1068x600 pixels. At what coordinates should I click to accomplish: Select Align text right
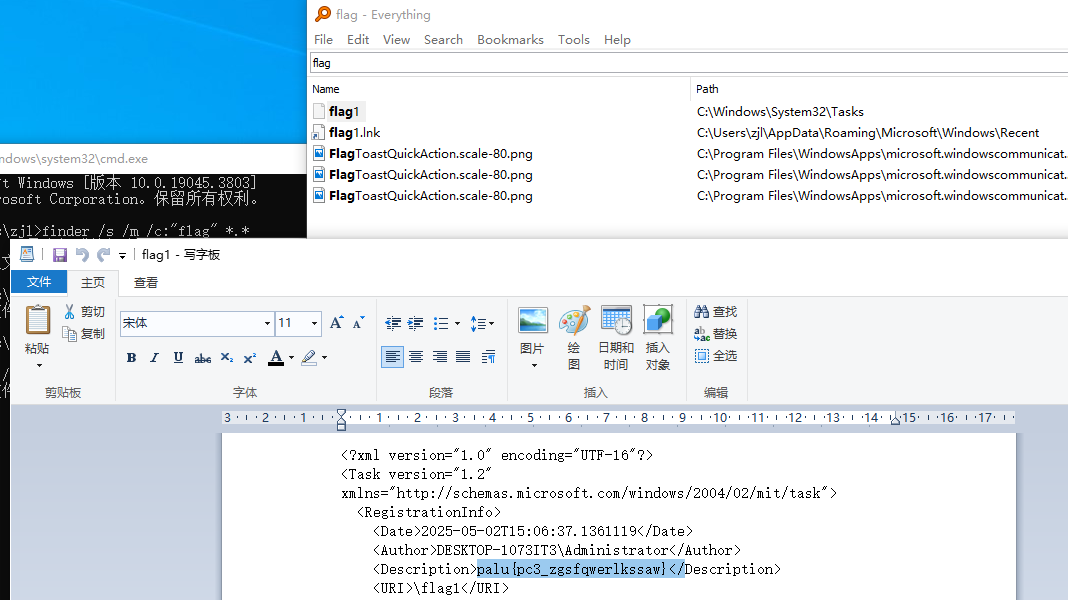click(x=440, y=357)
